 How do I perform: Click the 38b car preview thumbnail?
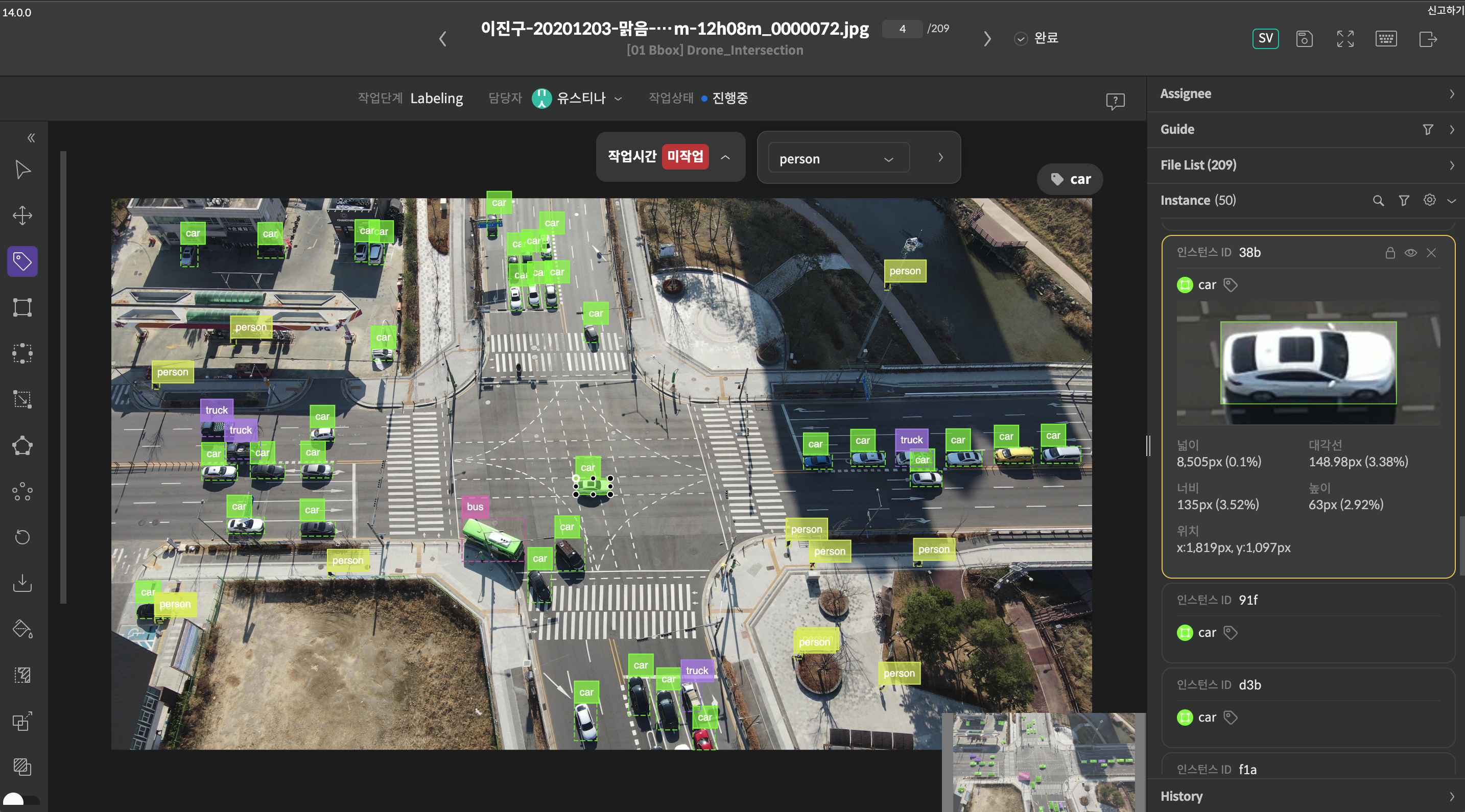coord(1308,363)
